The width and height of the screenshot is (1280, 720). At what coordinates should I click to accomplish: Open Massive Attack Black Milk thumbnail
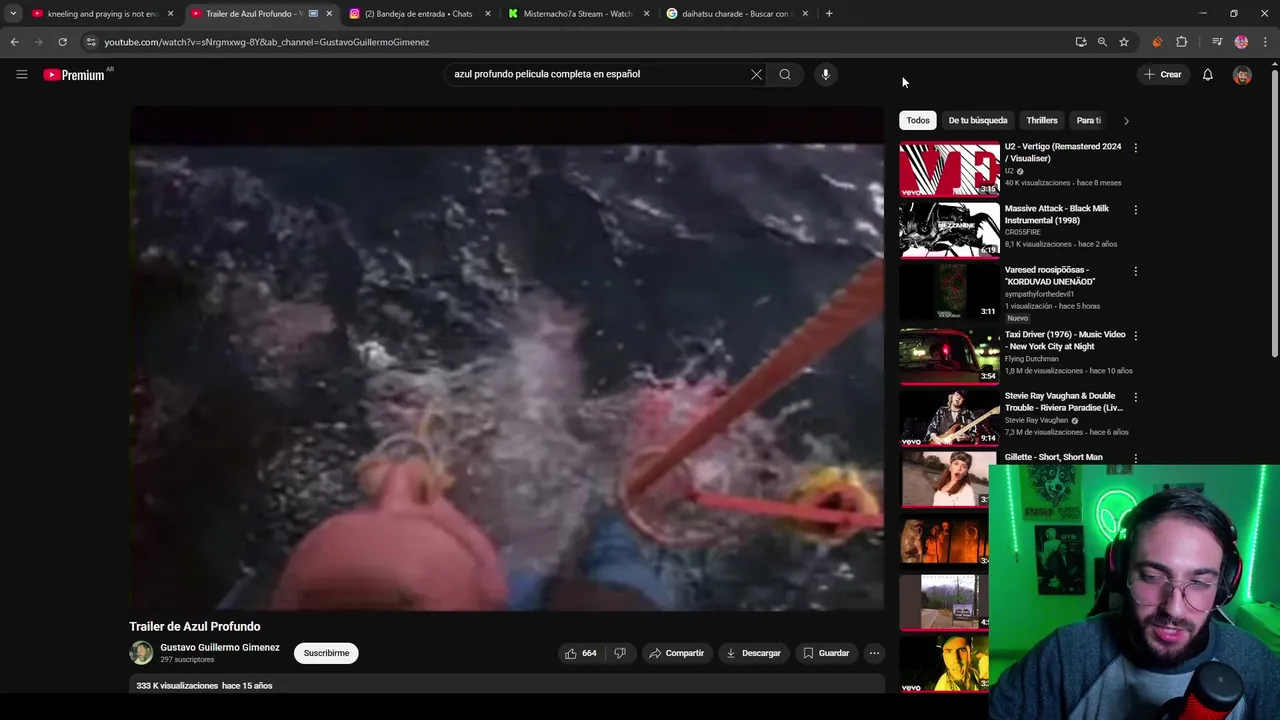[949, 230]
